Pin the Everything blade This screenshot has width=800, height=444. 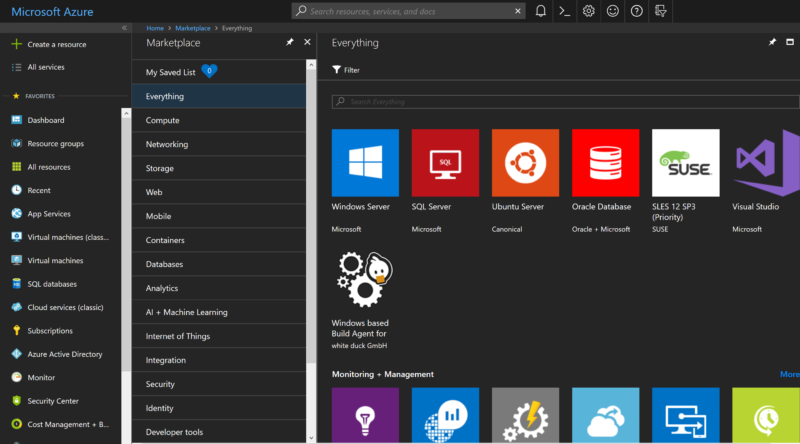pos(773,43)
